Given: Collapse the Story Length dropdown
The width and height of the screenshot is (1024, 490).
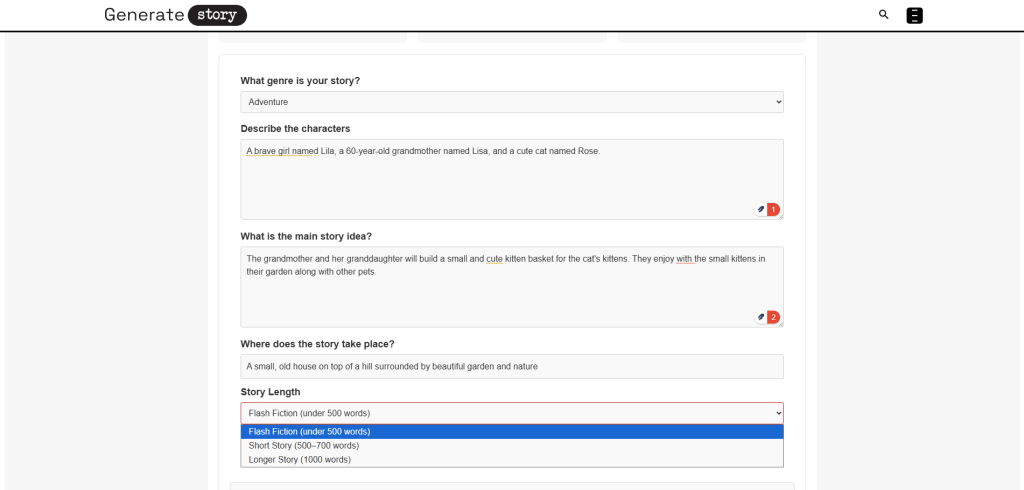Looking at the screenshot, I should [511, 413].
